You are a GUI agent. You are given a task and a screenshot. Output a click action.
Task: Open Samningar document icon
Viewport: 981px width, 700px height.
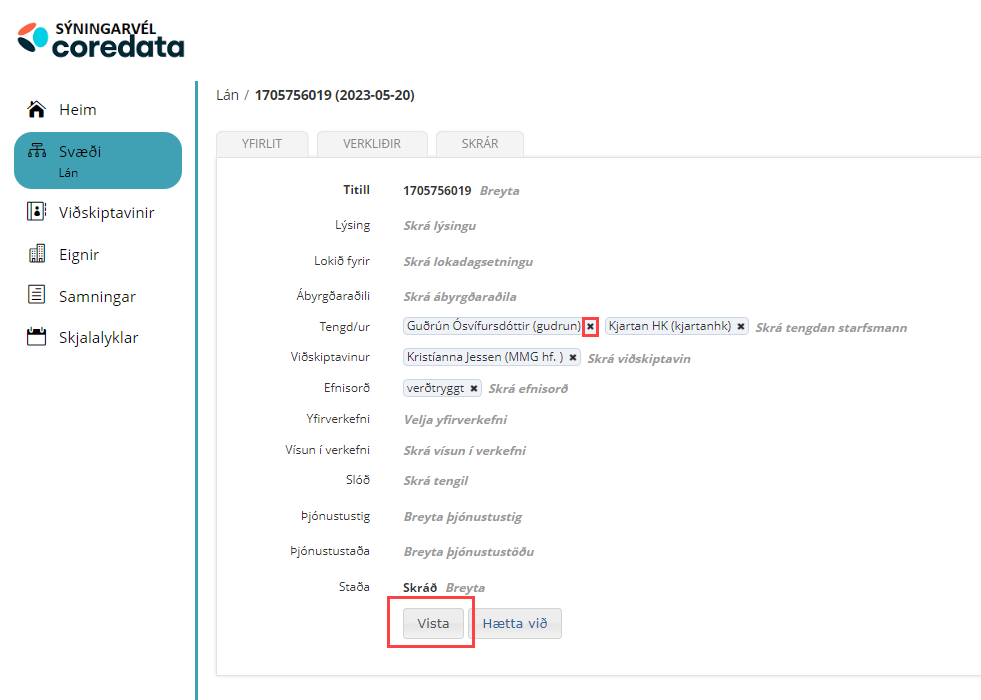click(x=37, y=295)
